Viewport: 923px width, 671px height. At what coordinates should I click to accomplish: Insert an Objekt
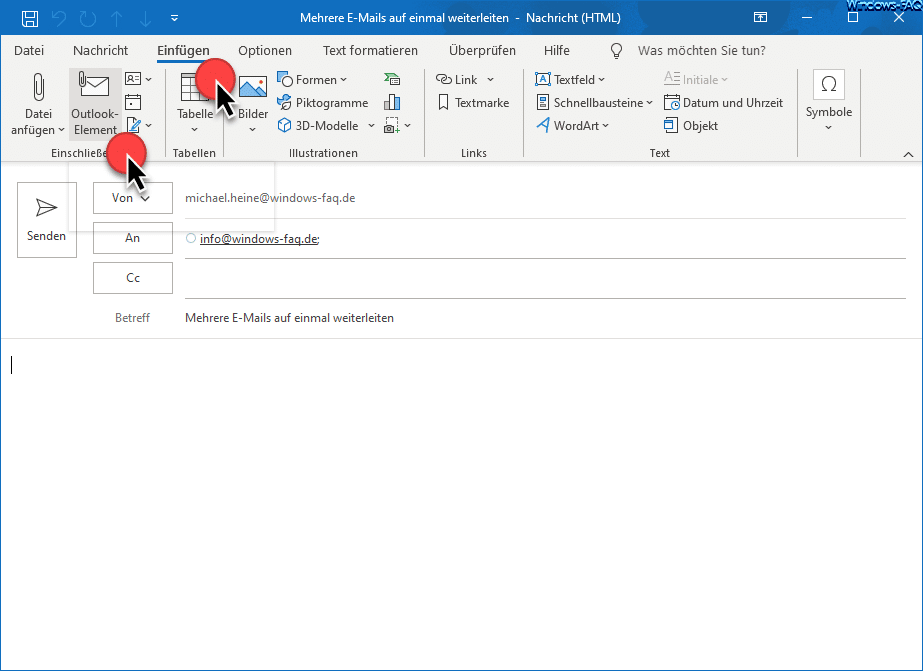[690, 125]
